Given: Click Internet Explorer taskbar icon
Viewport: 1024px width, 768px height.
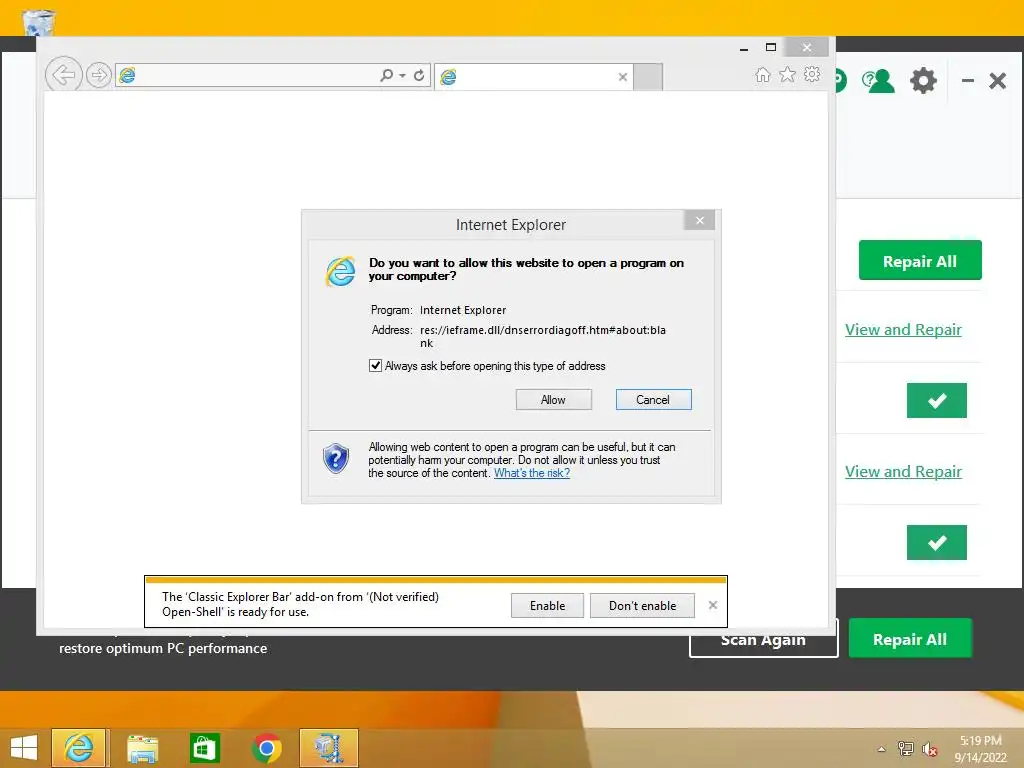Looking at the screenshot, I should 78,748.
